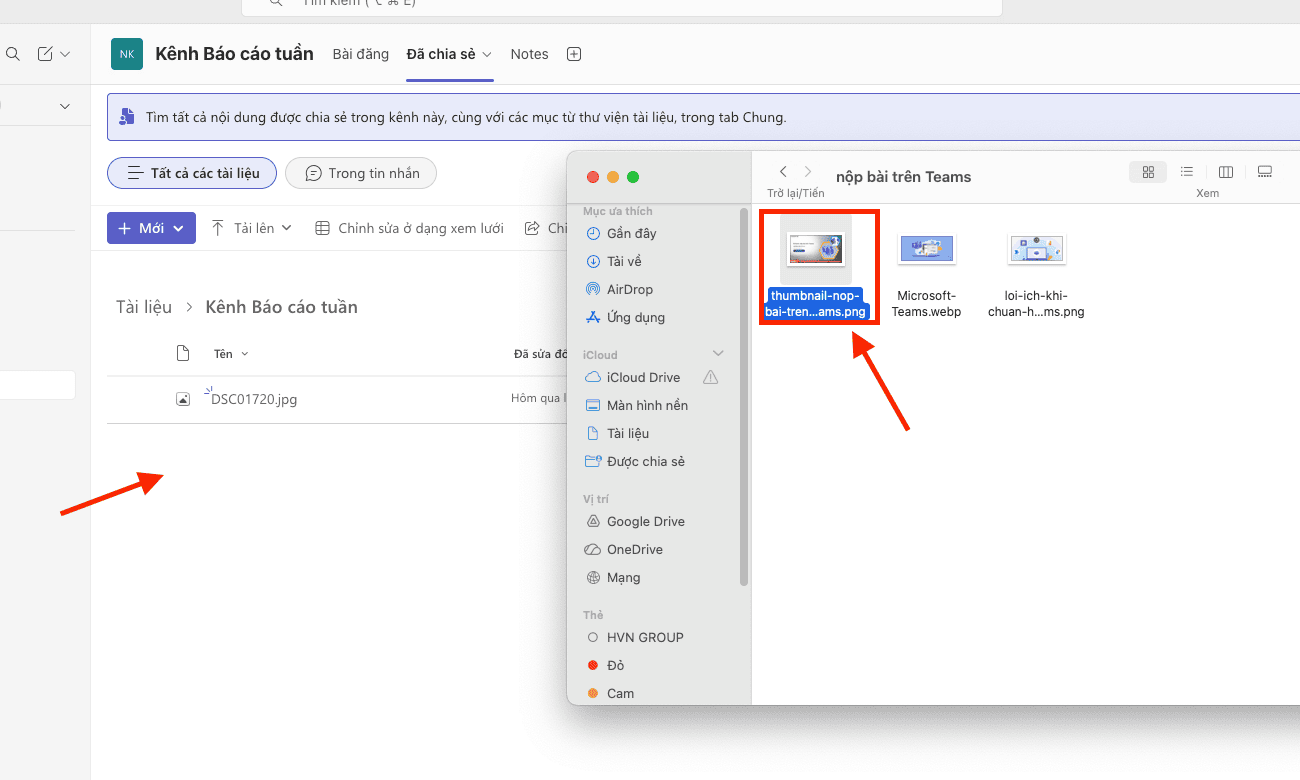Switch Finder to gallery view
The width and height of the screenshot is (1300, 780).
pos(1265,172)
